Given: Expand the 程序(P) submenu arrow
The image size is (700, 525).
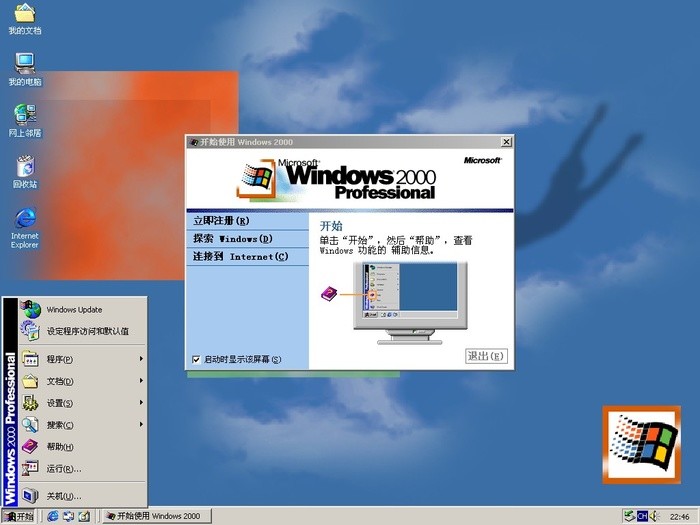Looking at the screenshot, I should [141, 358].
